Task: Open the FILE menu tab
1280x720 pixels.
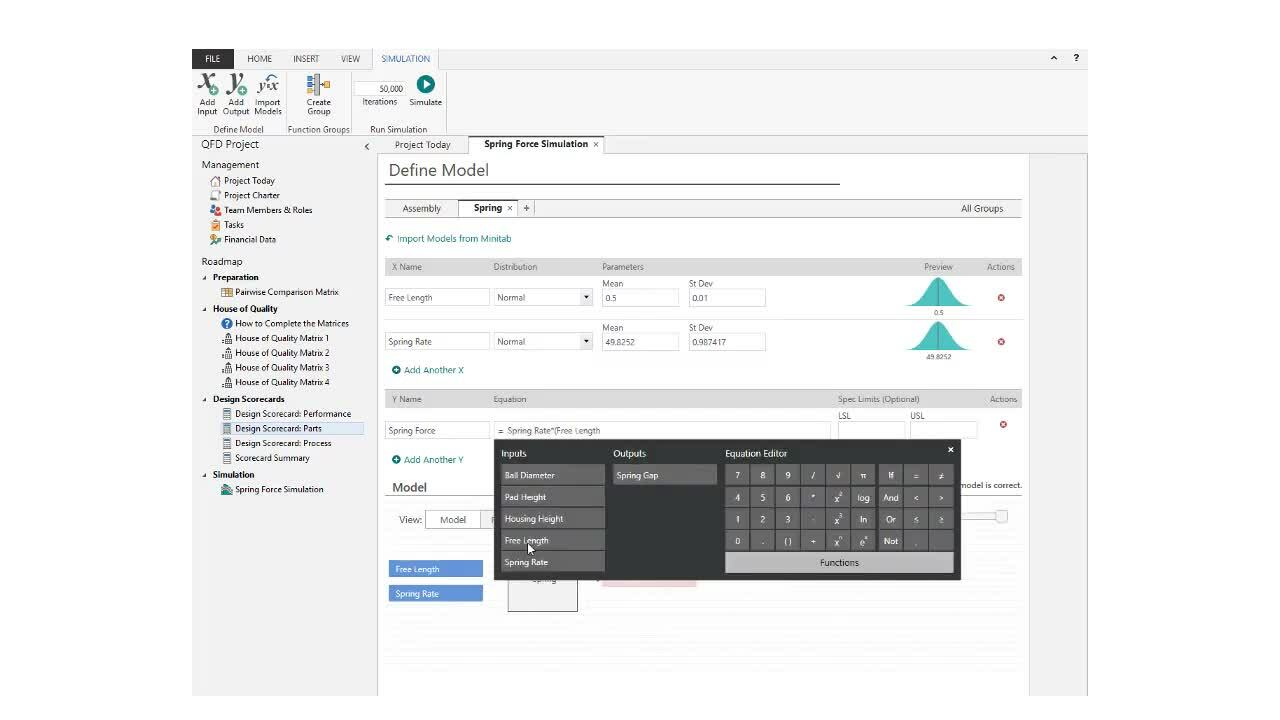Action: click(x=213, y=59)
